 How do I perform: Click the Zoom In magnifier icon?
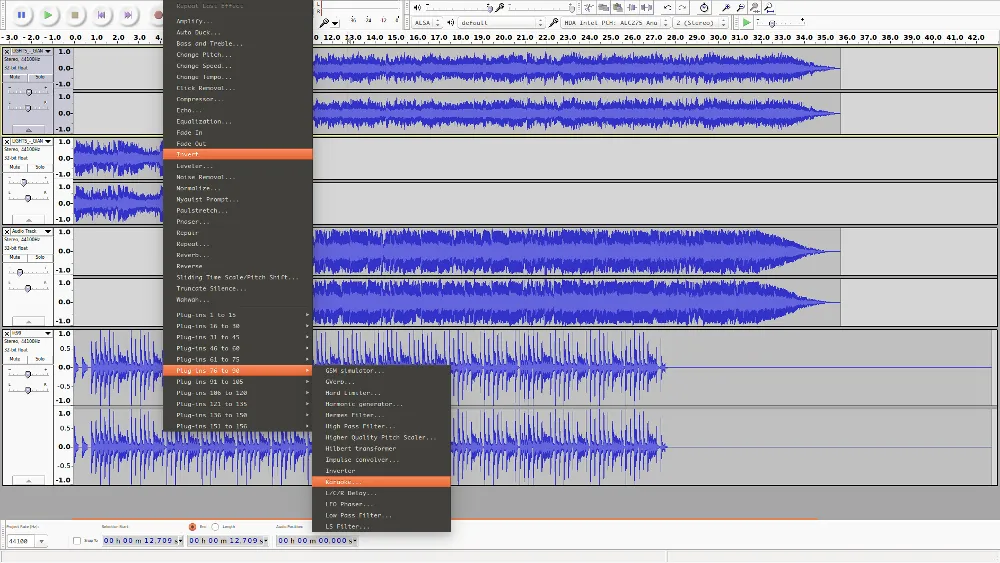click(726, 8)
